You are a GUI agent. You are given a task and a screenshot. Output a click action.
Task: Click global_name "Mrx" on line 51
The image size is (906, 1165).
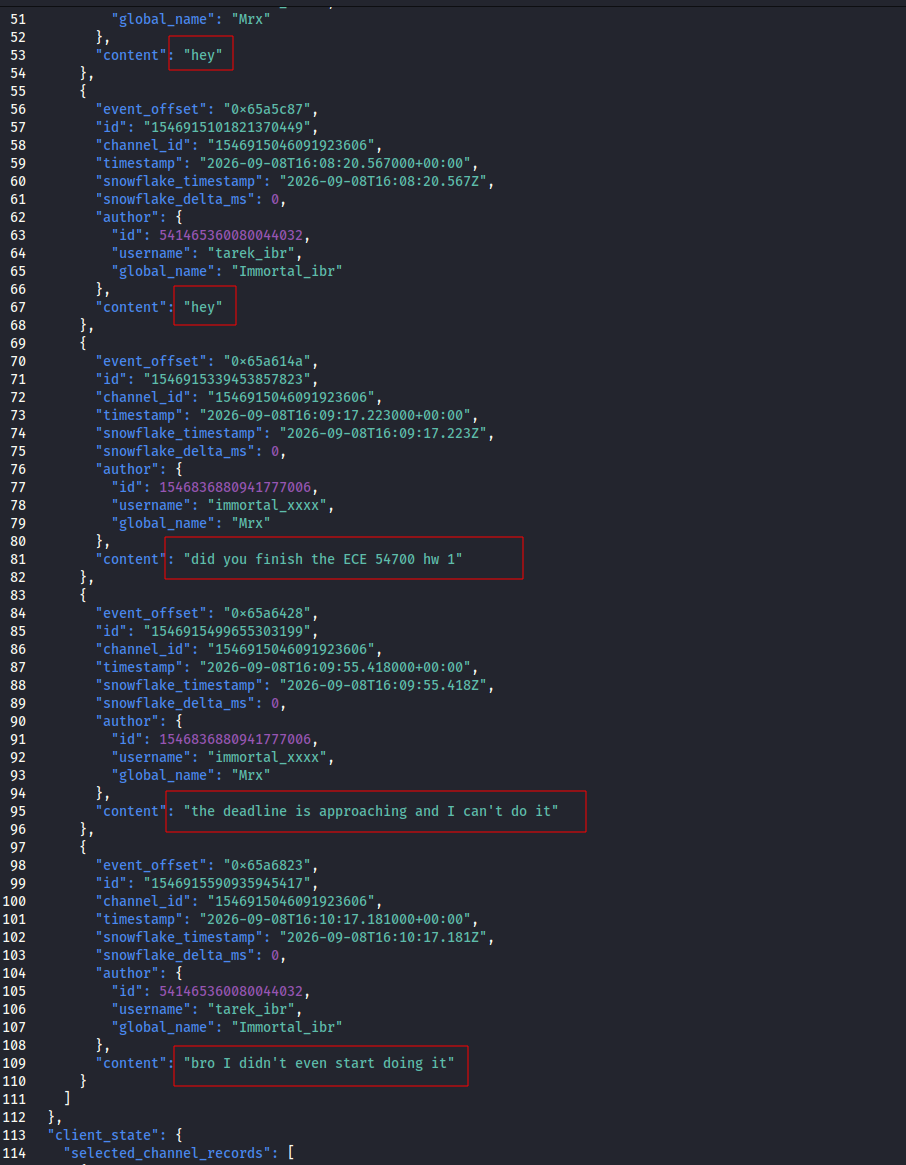coord(251,19)
